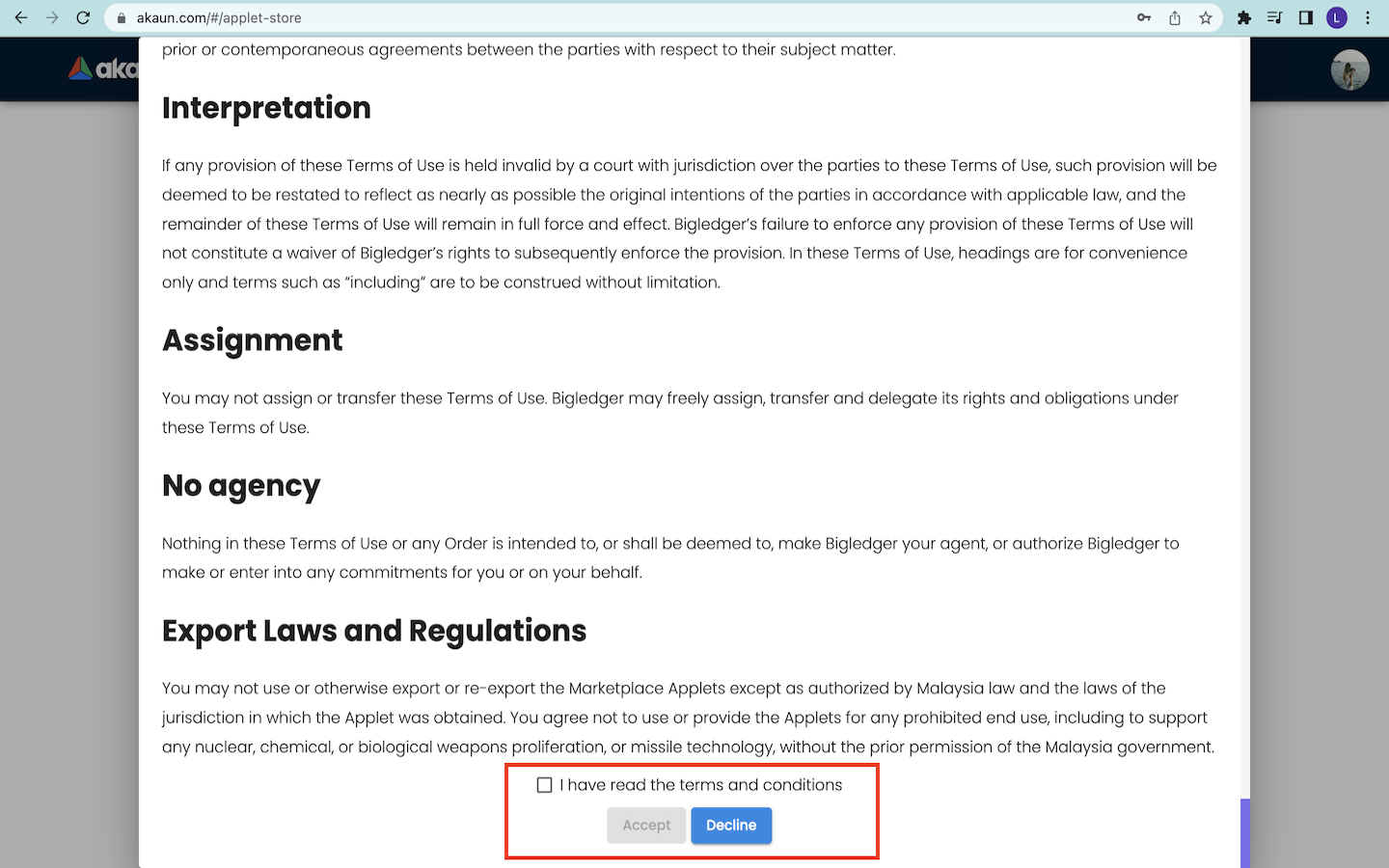Go forward in browser history

[52, 17]
